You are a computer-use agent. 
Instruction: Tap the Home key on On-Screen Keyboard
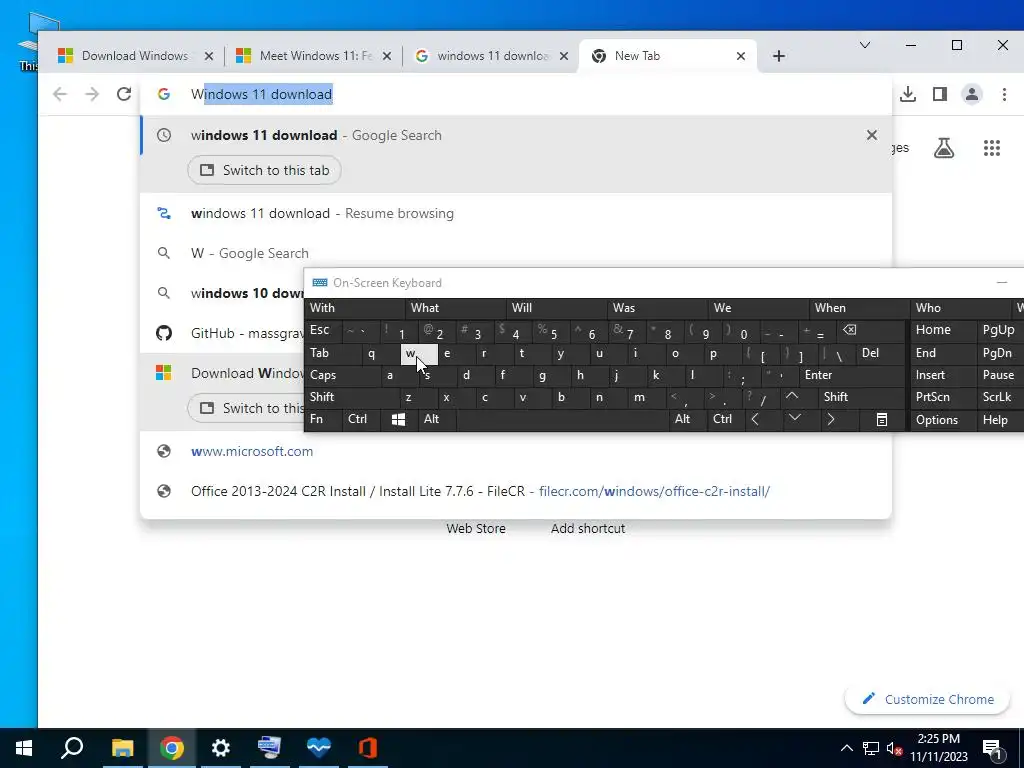(942, 330)
